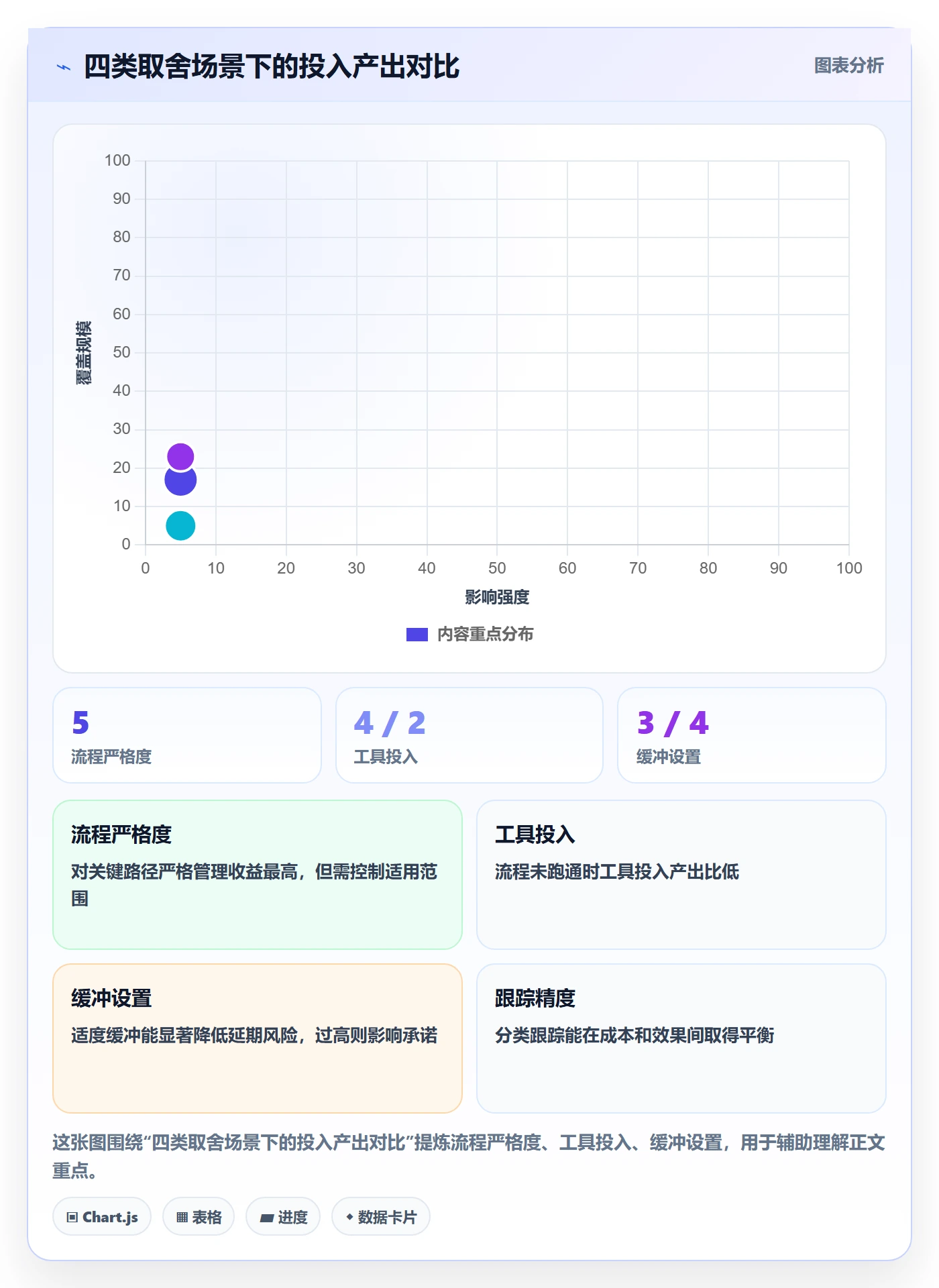939x1288 pixels.
Task: Click the text 分类跟踪能在成本和效果间取得平衡
Action: (x=634, y=1035)
